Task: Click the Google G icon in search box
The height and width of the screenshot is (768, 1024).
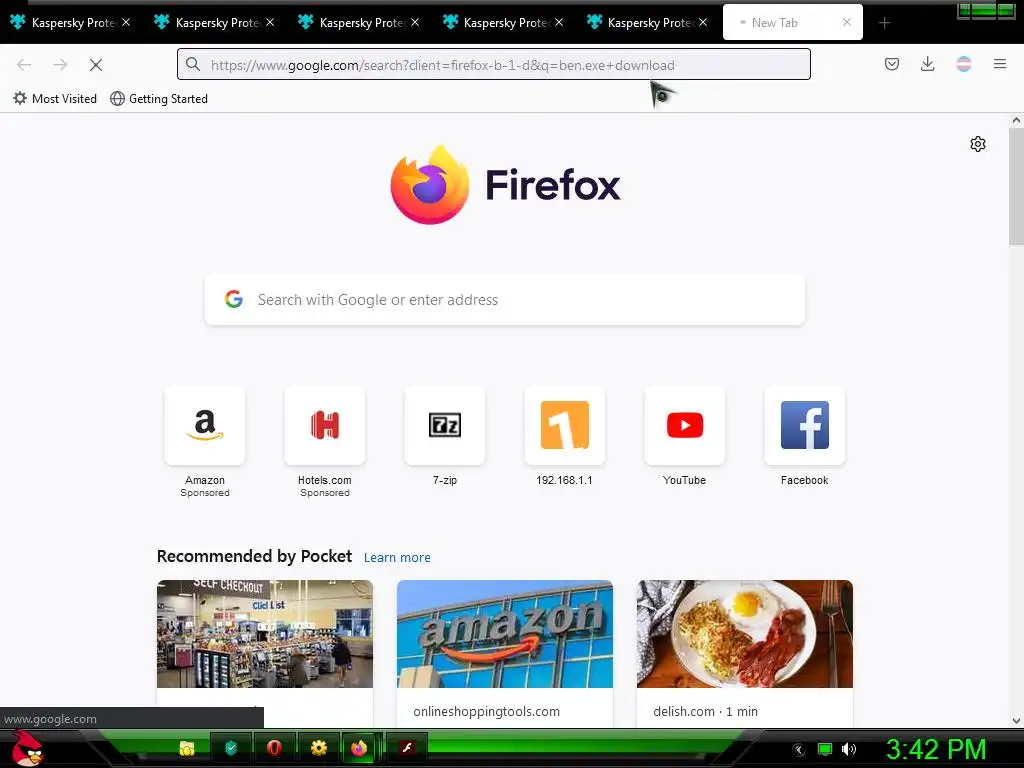Action: point(234,299)
